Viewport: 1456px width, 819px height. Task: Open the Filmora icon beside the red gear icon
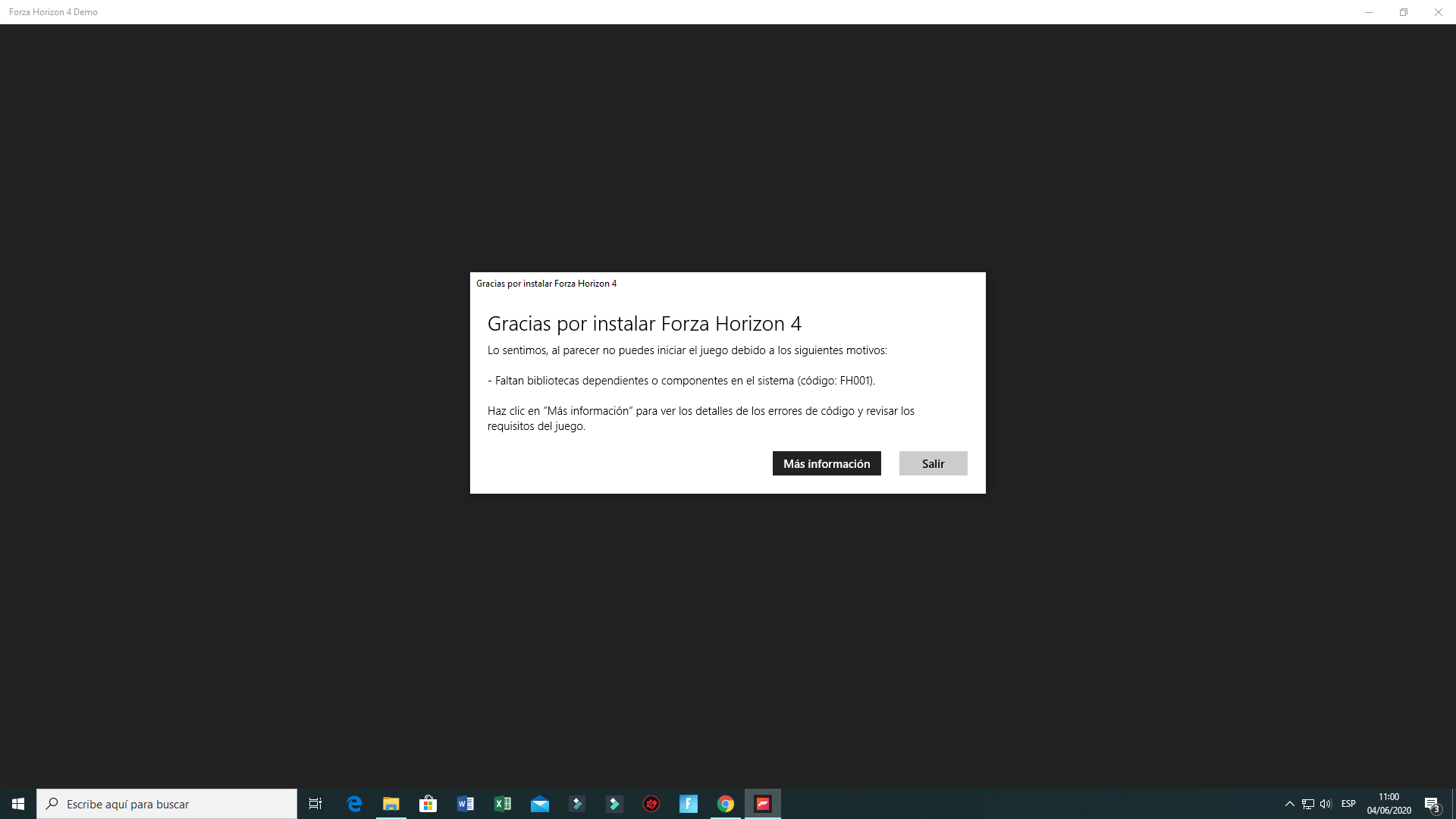coord(614,804)
